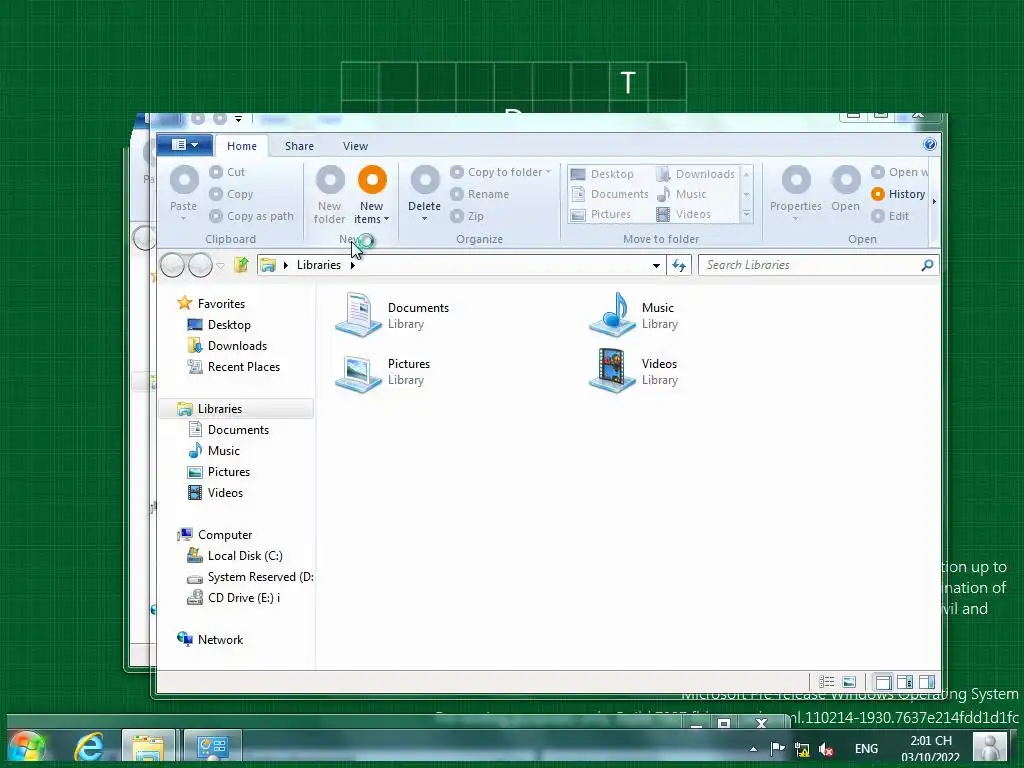The image size is (1024, 768).
Task: Open the Copy to folder dropdown
Action: pos(501,172)
